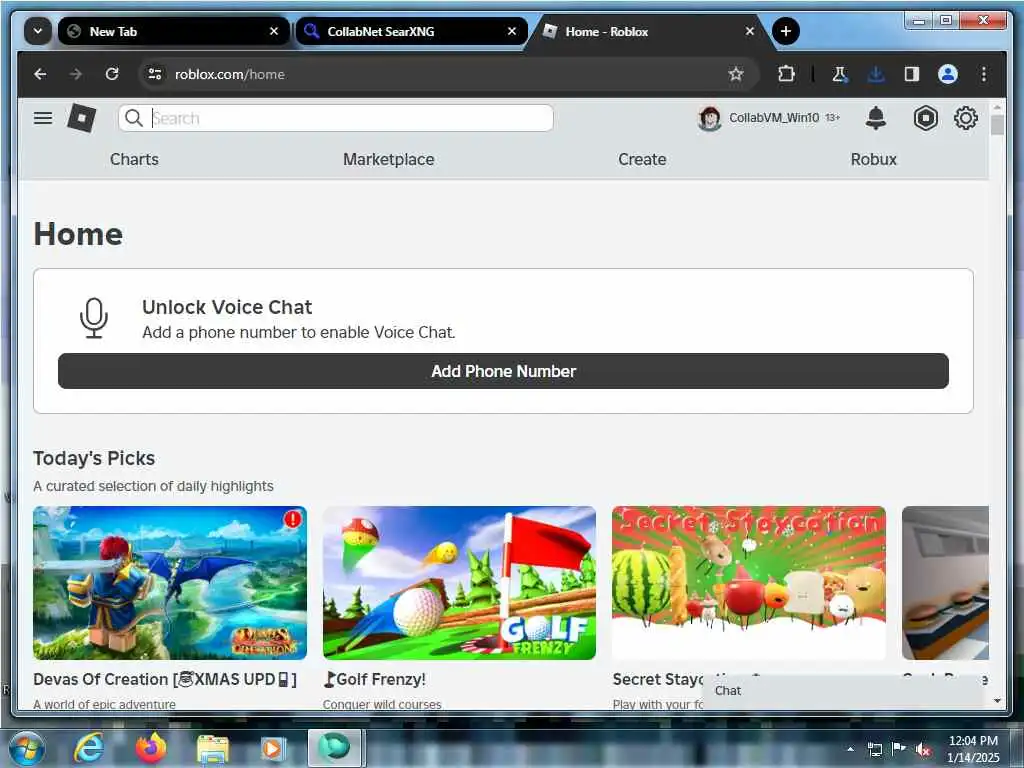
Task: Open the Roblox notifications bell
Action: [876, 118]
